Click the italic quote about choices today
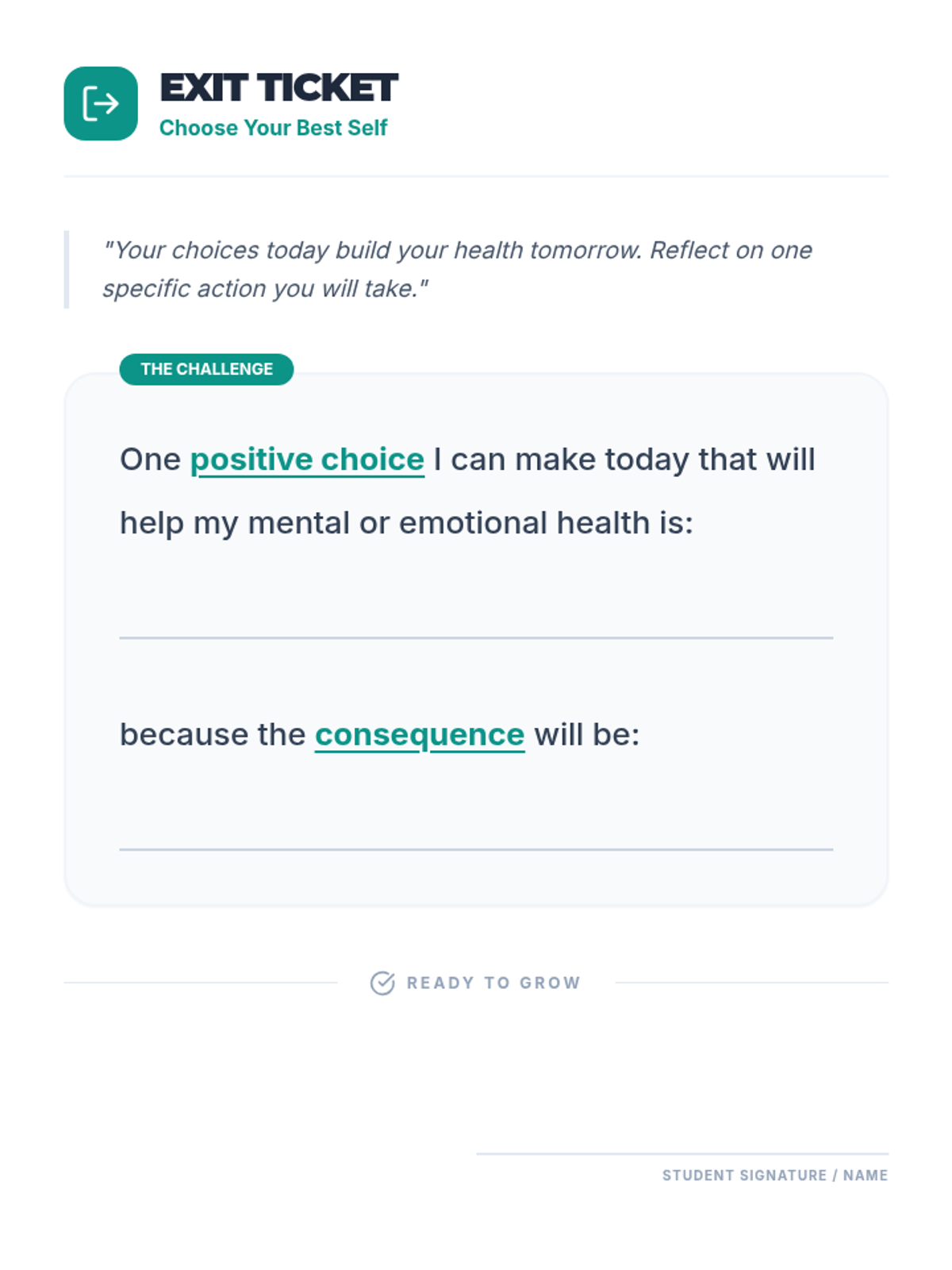This screenshot has width=952, height=1270. [x=457, y=269]
